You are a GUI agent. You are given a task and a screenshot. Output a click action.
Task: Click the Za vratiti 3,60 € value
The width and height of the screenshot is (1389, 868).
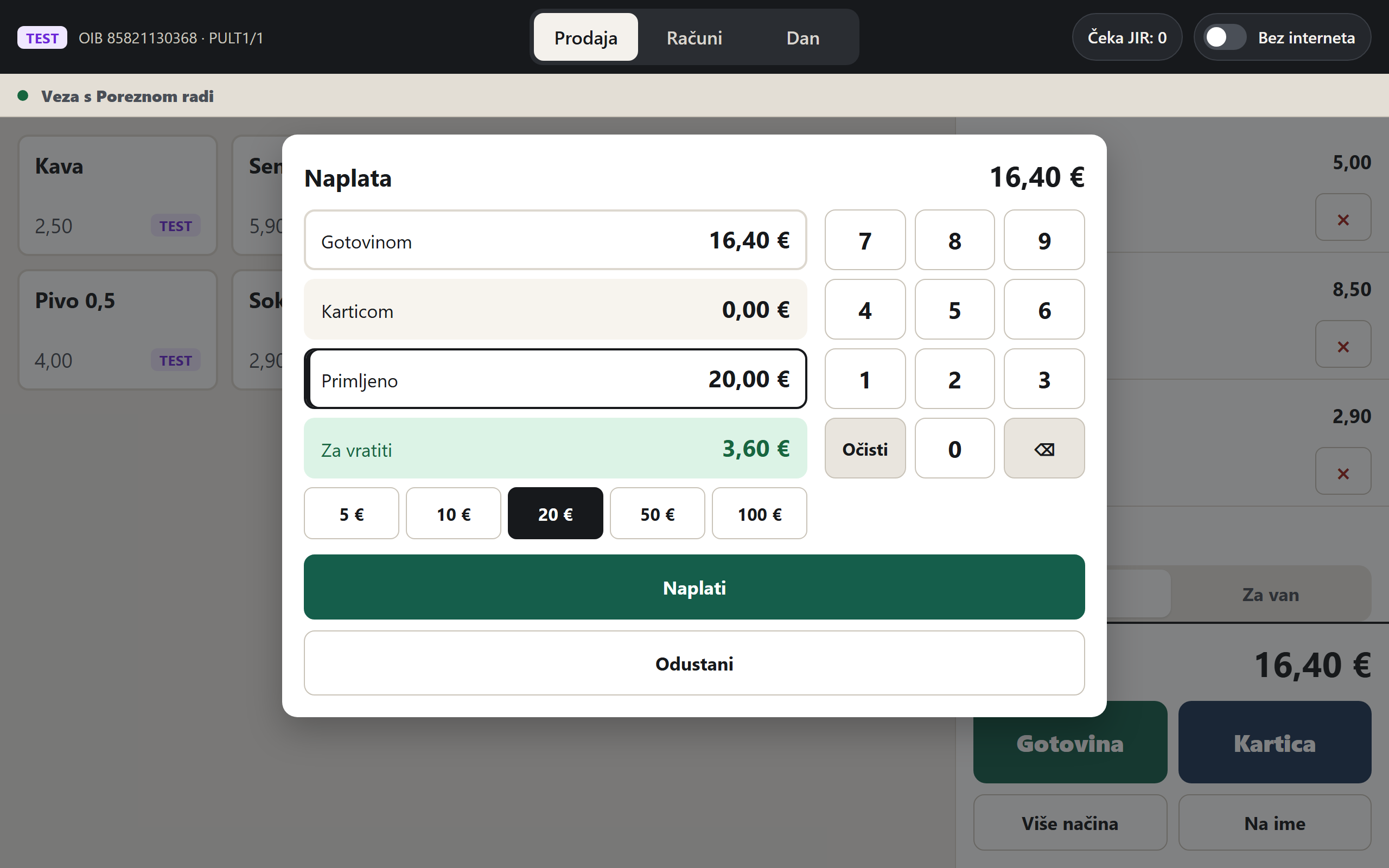pos(755,448)
